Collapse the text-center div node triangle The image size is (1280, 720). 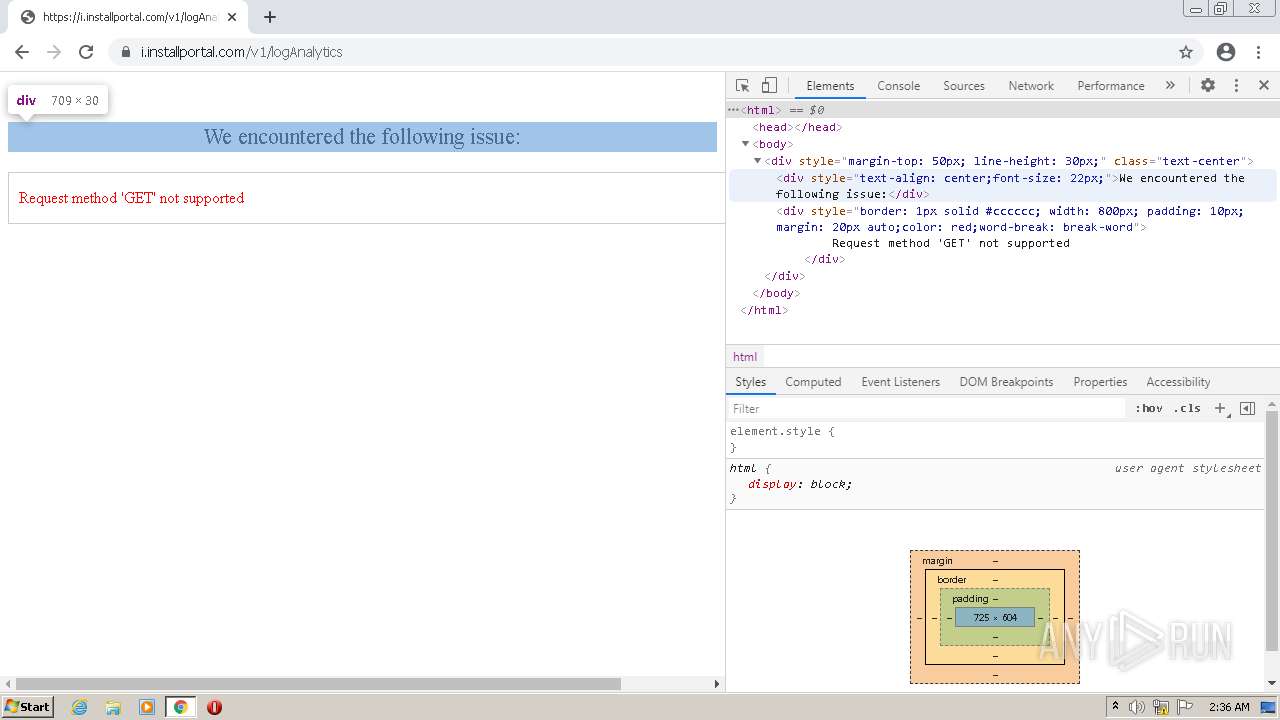[757, 161]
